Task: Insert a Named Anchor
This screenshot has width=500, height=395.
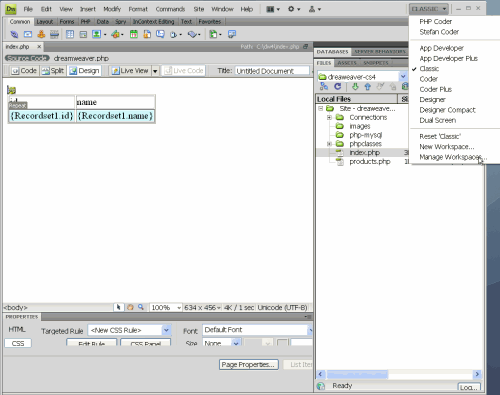Action: [x=41, y=34]
